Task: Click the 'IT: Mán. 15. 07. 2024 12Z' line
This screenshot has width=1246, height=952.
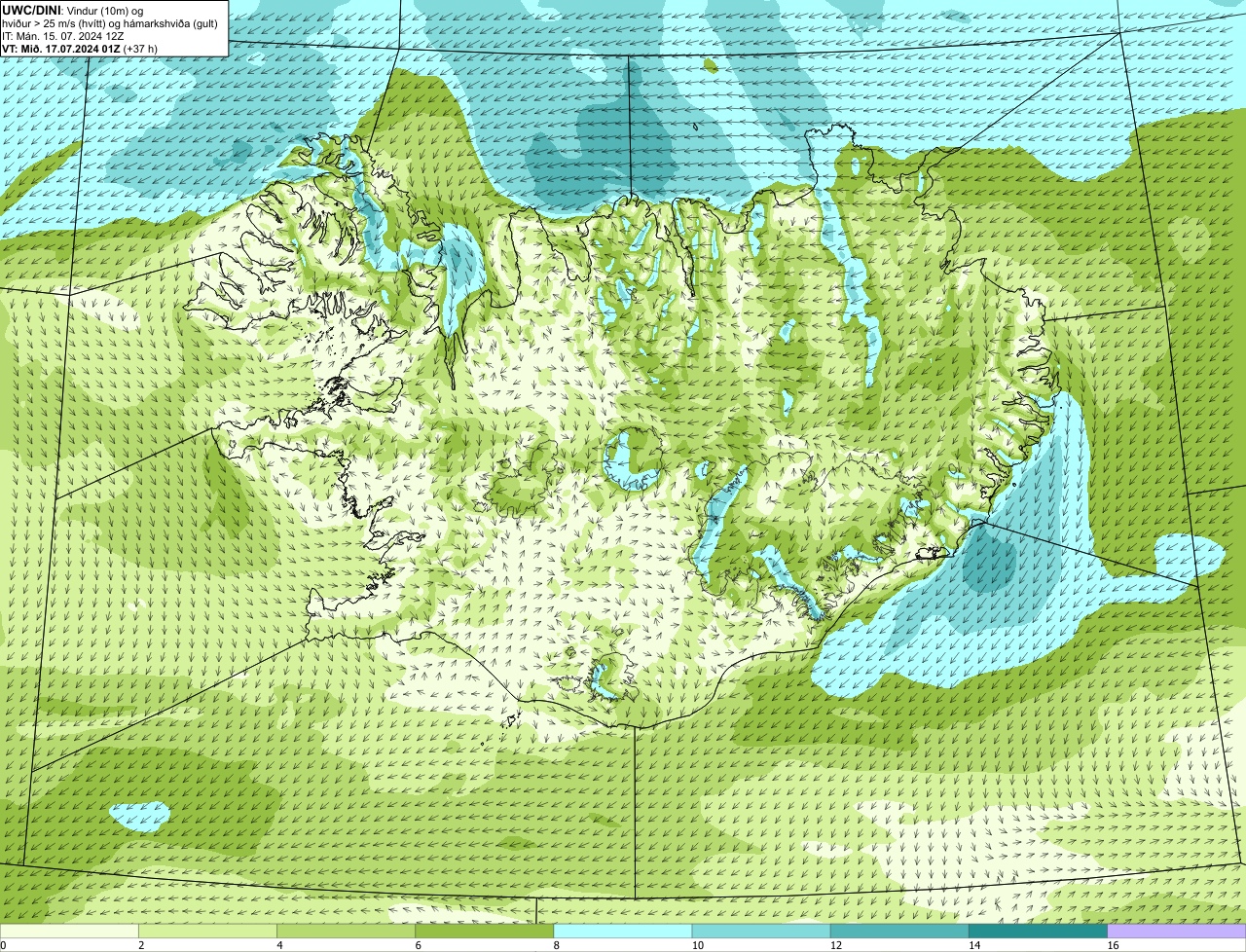Action: point(62,35)
